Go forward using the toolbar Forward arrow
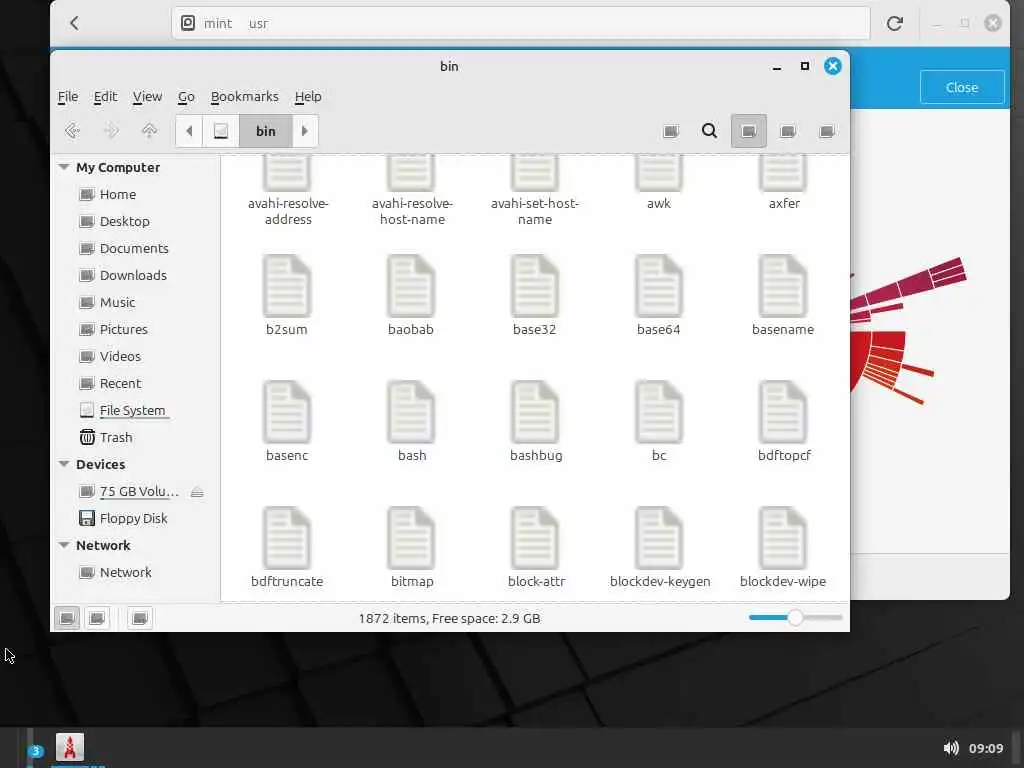Image resolution: width=1024 pixels, height=768 pixels. click(111, 131)
